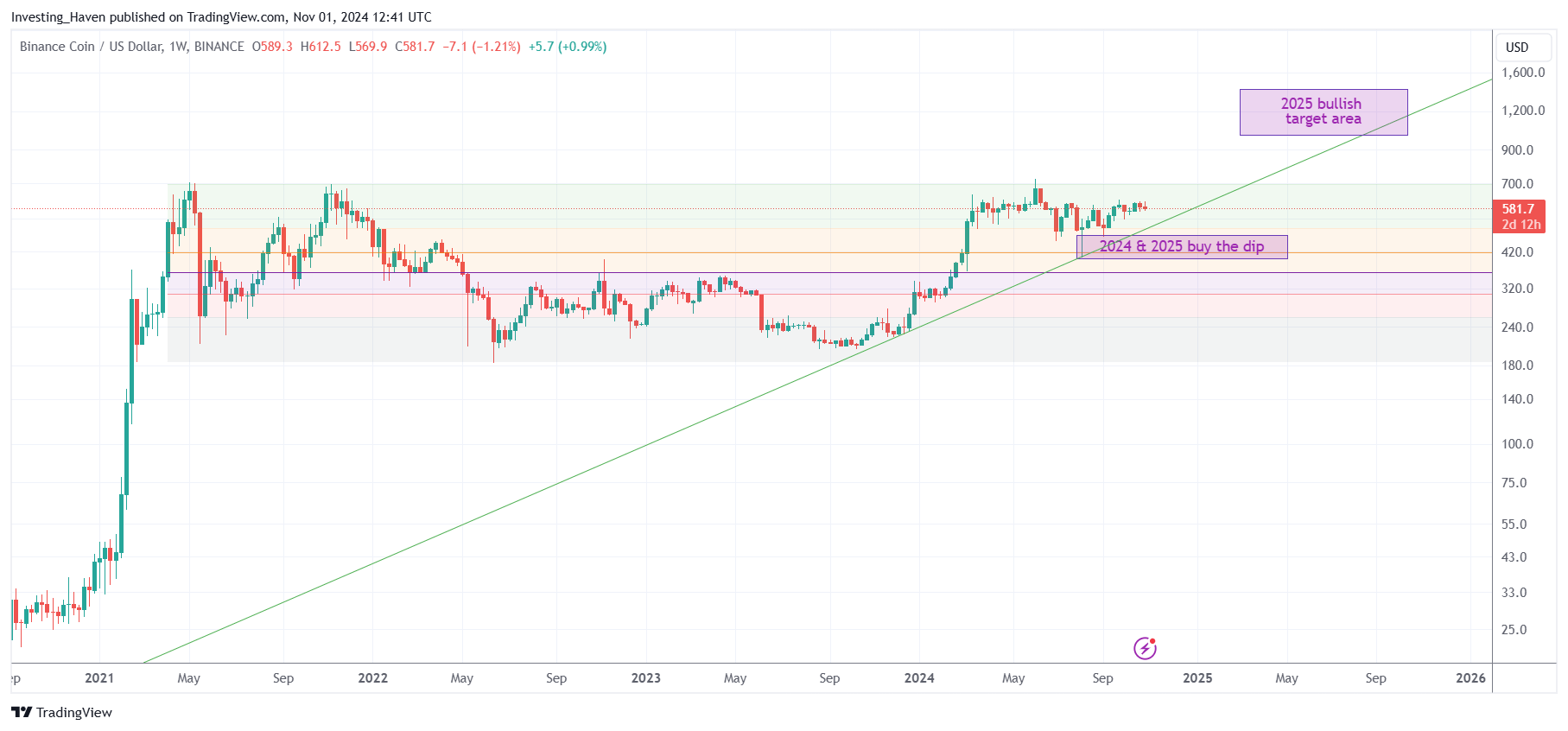Click the 43.0 price axis label
This screenshot has width=1568, height=731.
coord(1514,557)
